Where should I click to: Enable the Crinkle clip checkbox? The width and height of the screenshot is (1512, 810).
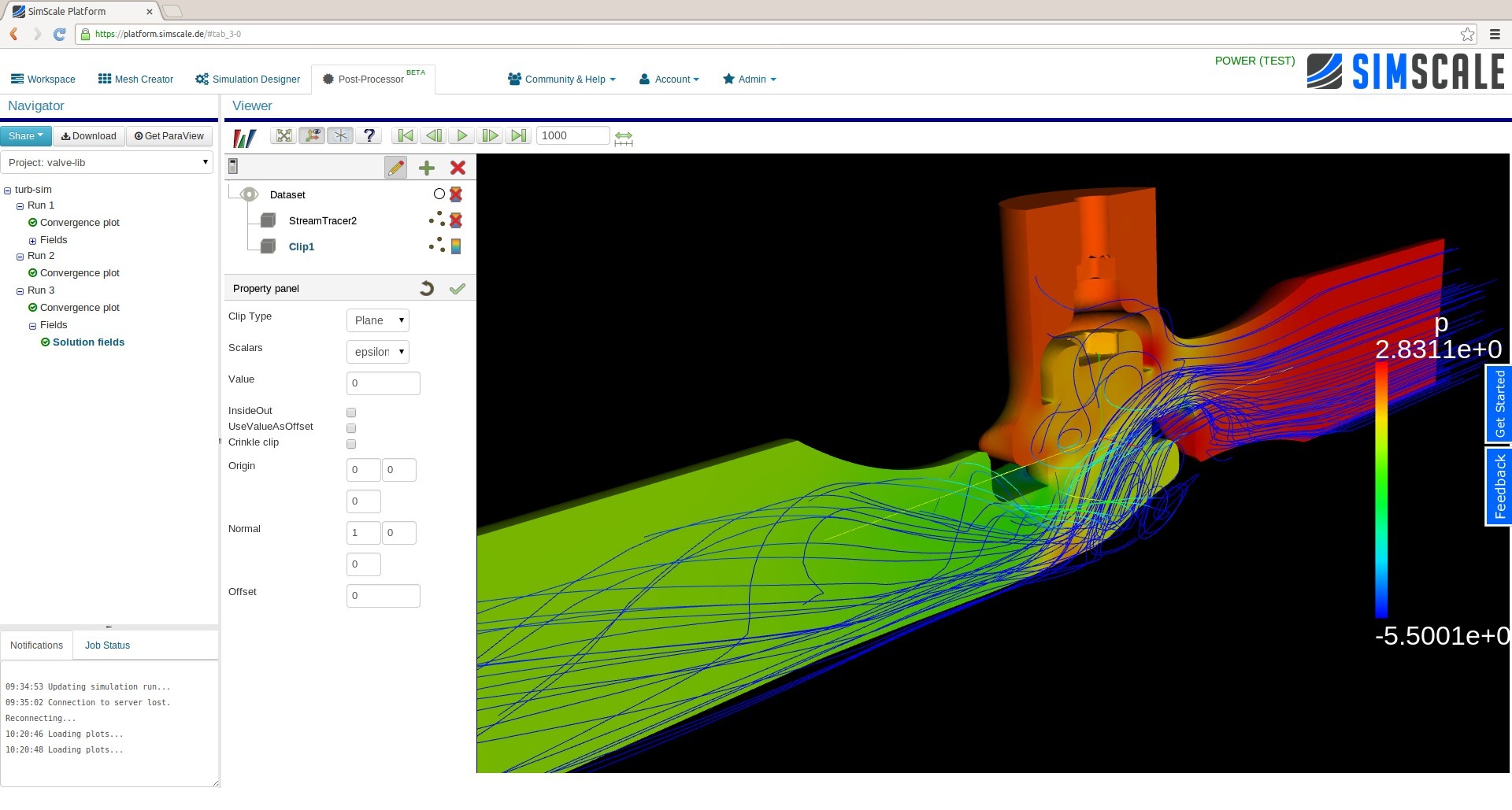tap(350, 443)
